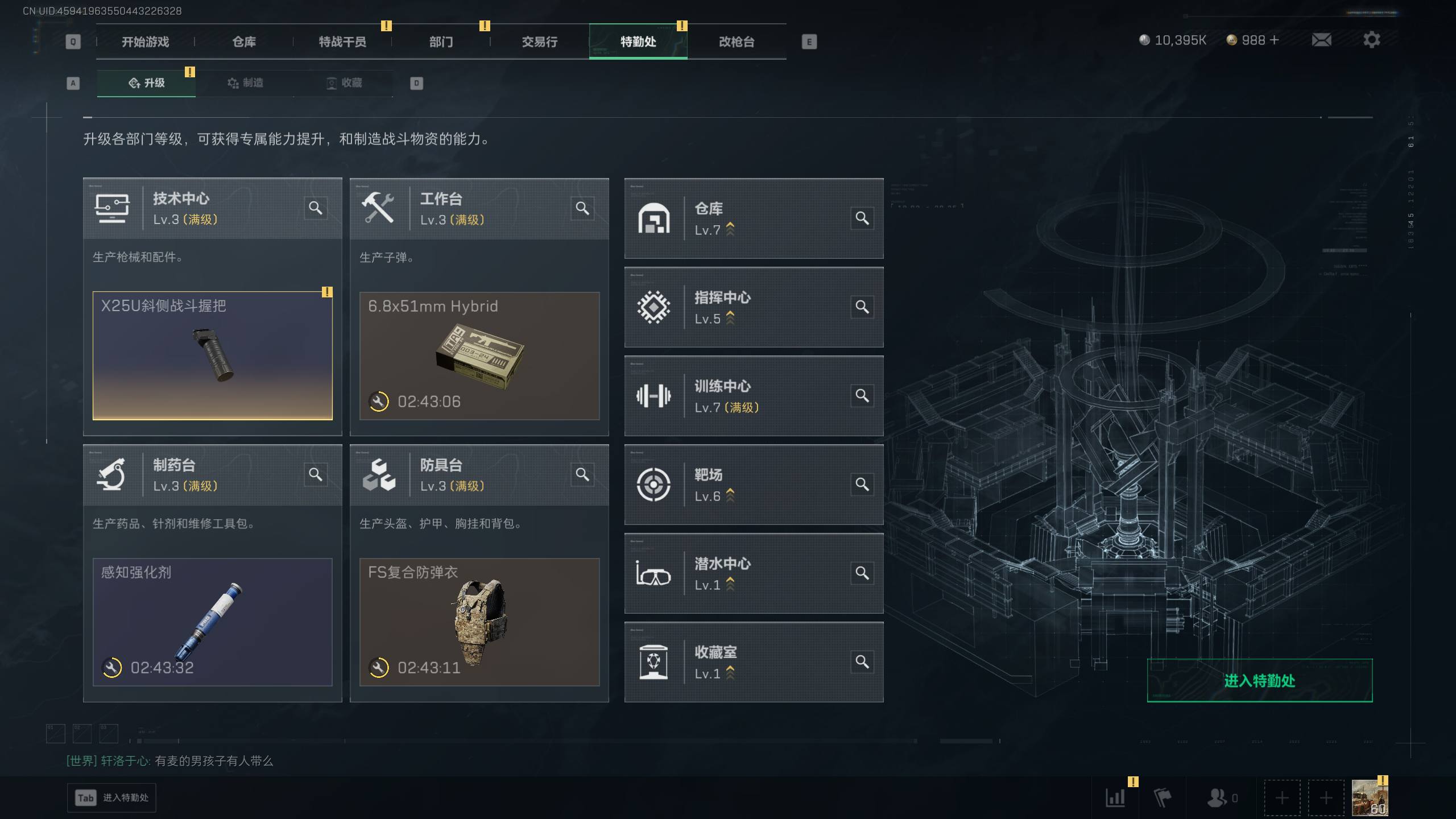Click upgrade arrow next to 指挥中心 Lv.5
This screenshot has width=1456, height=819.
[x=730, y=318]
